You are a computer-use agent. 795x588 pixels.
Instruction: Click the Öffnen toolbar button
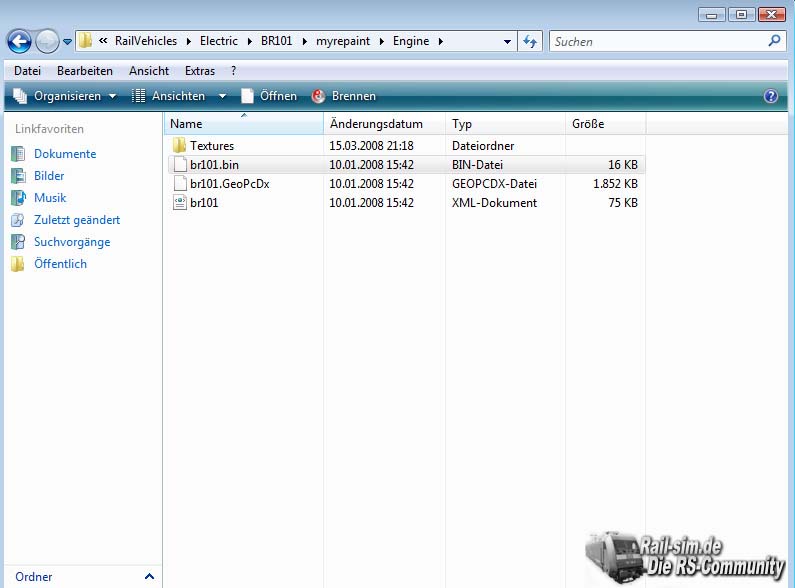[x=269, y=96]
